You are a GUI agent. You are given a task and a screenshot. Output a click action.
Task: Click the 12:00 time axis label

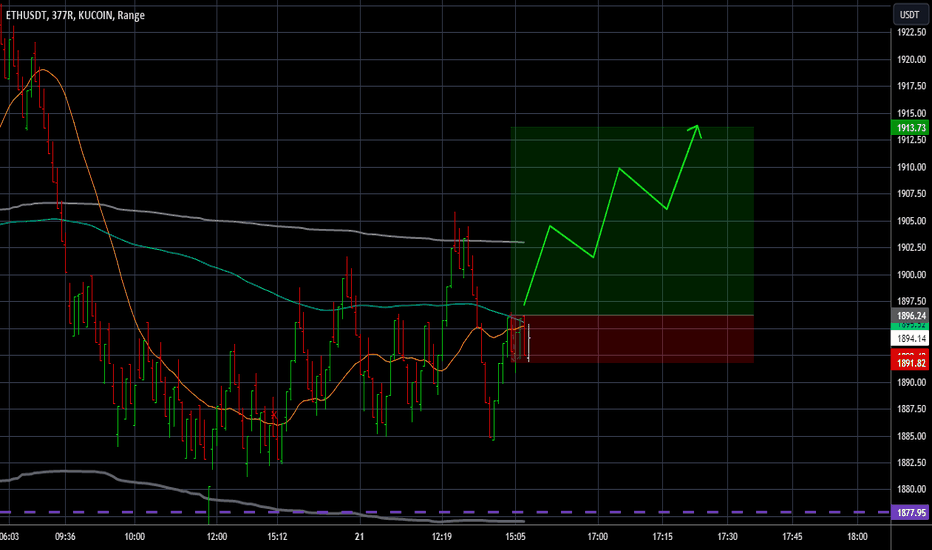point(217,537)
